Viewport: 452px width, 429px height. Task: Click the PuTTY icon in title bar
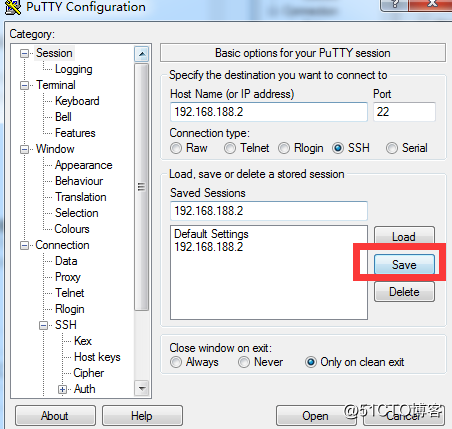tap(13, 7)
